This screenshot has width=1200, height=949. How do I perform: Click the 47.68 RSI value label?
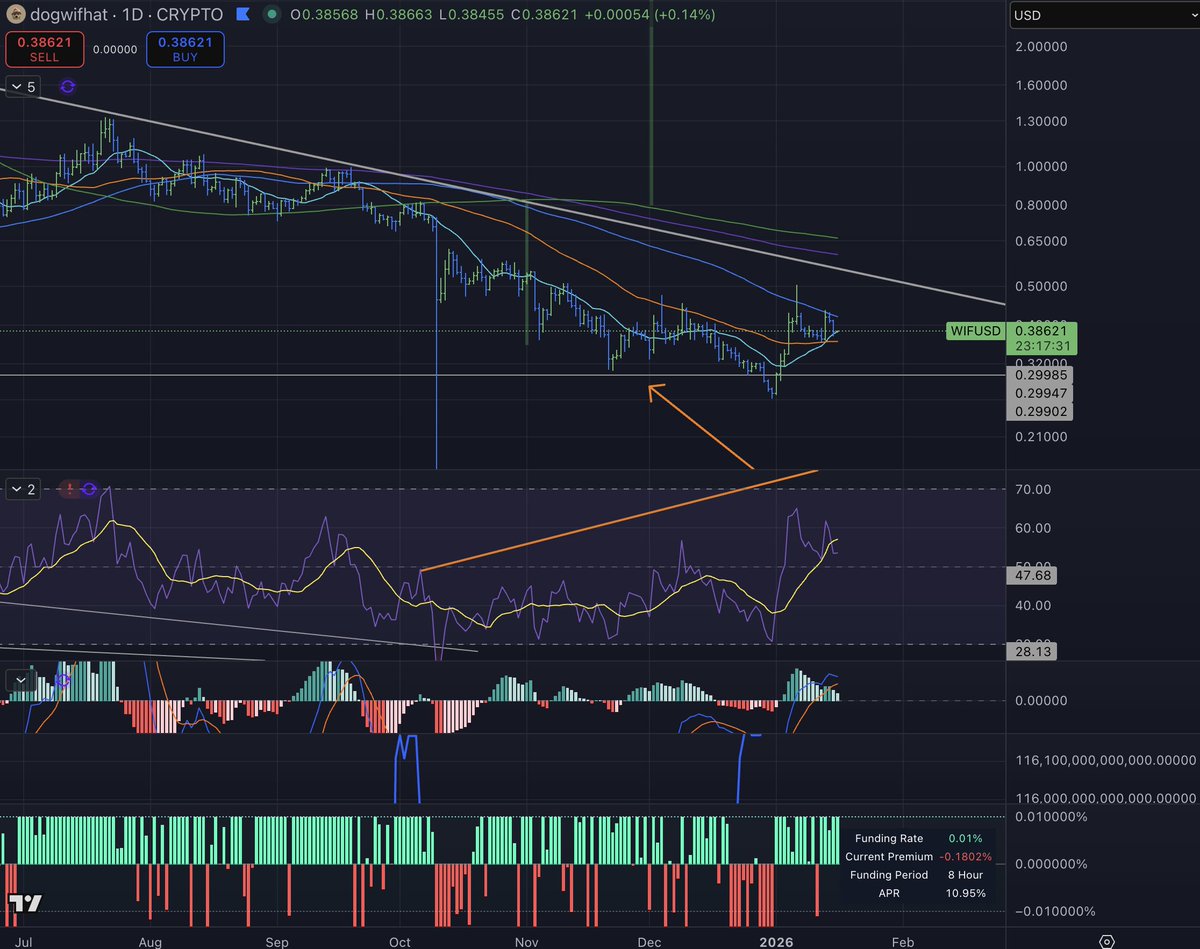(1034, 576)
